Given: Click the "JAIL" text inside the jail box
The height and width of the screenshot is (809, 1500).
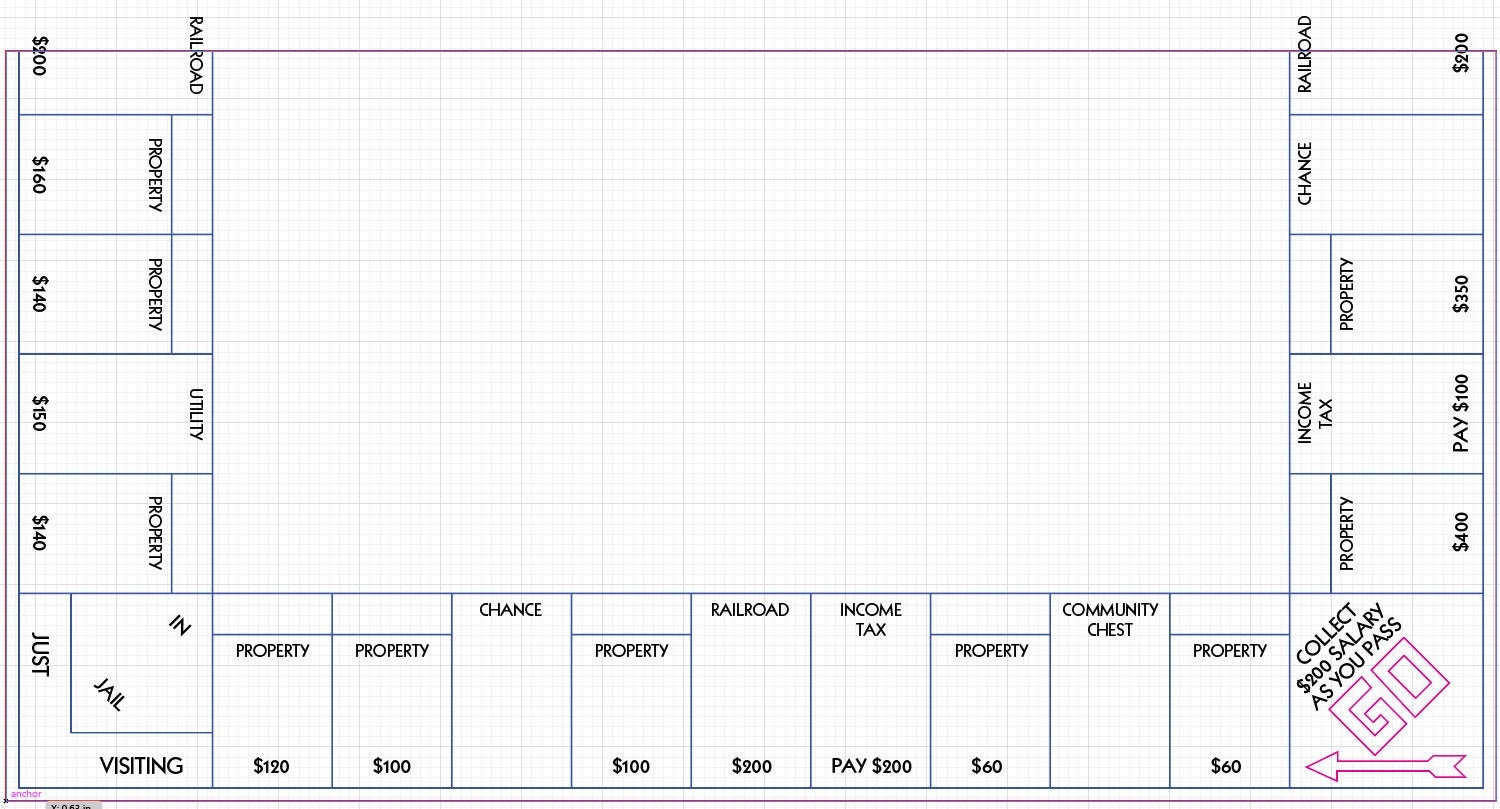Looking at the screenshot, I should [x=110, y=694].
